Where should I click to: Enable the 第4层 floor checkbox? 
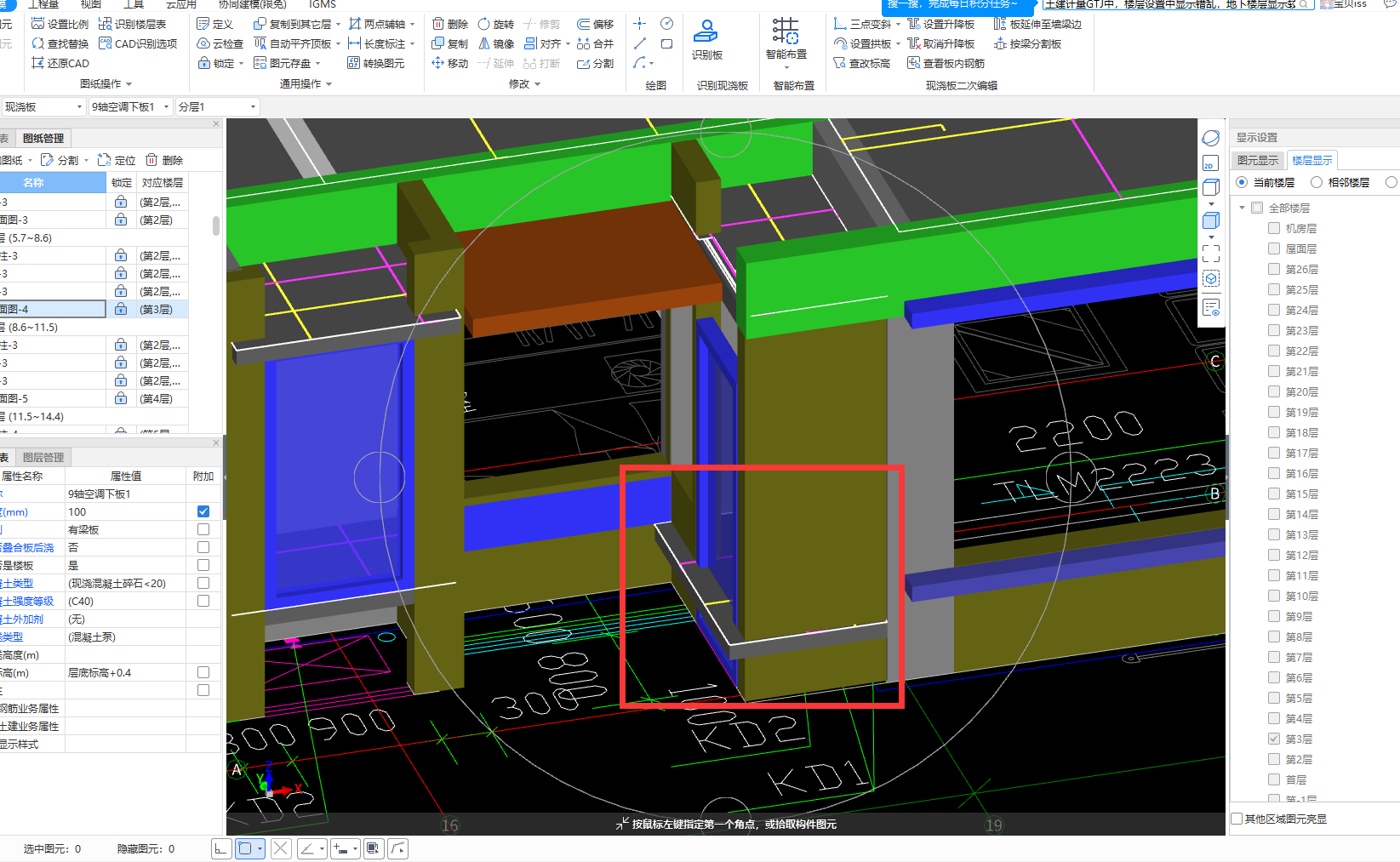point(1274,718)
